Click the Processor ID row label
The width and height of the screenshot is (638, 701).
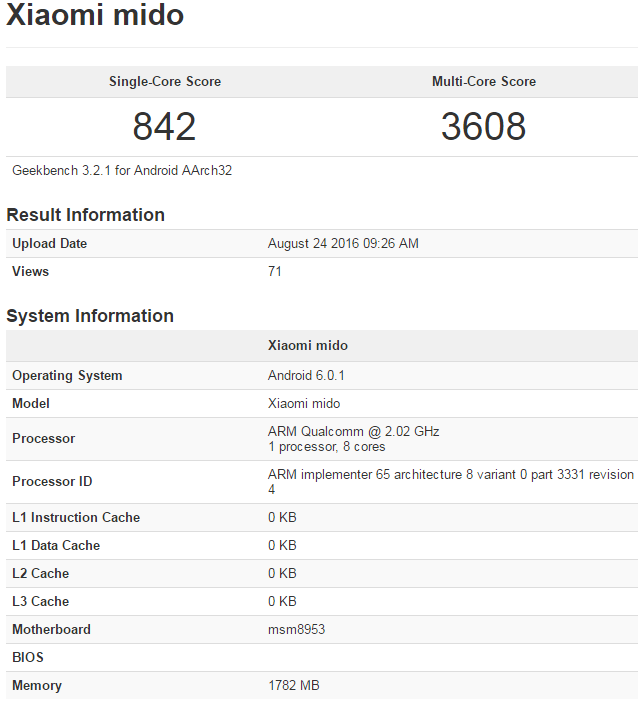coord(52,481)
